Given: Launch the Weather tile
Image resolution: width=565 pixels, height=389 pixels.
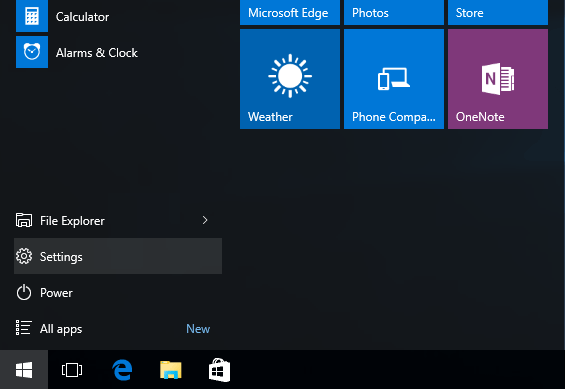Looking at the screenshot, I should tap(290, 79).
